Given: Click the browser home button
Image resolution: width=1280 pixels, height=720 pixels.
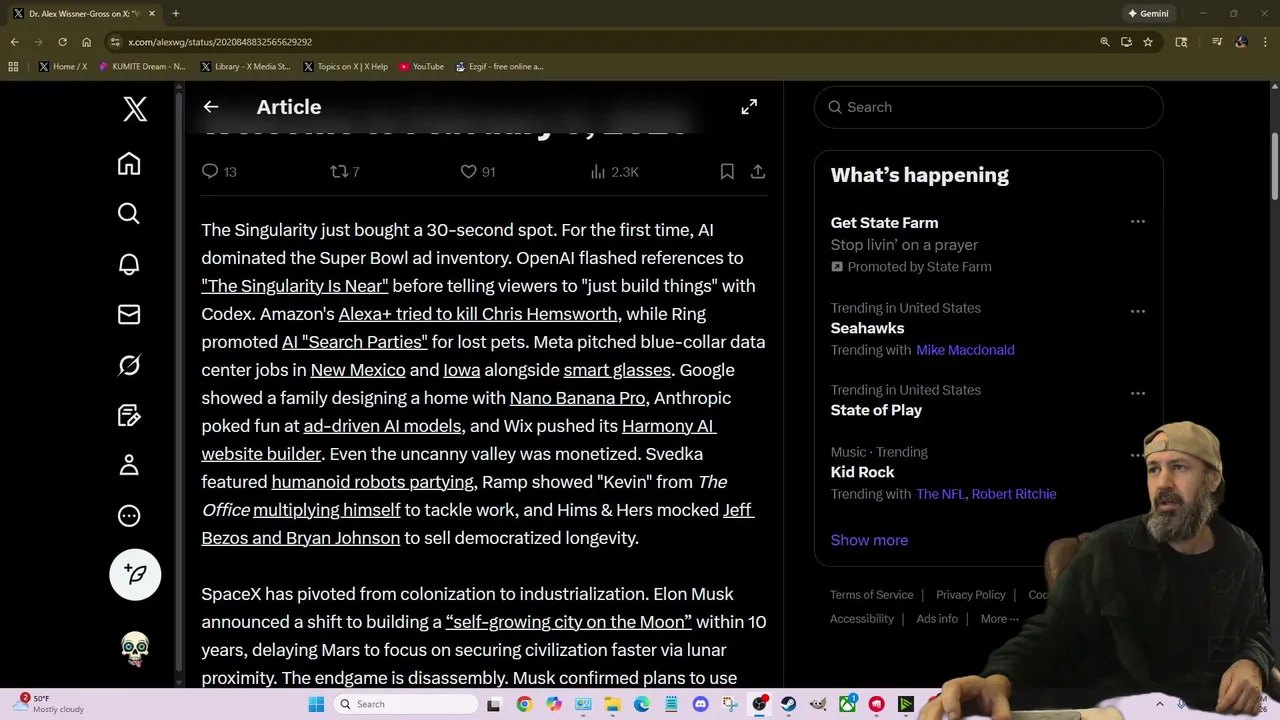Looking at the screenshot, I should pyautogui.click(x=86, y=42).
